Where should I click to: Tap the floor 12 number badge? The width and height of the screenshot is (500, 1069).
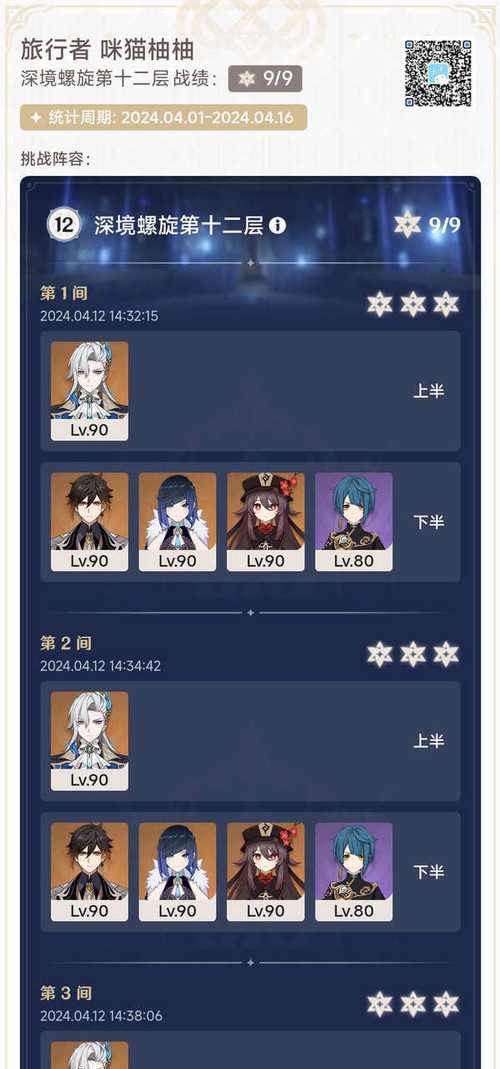point(63,226)
